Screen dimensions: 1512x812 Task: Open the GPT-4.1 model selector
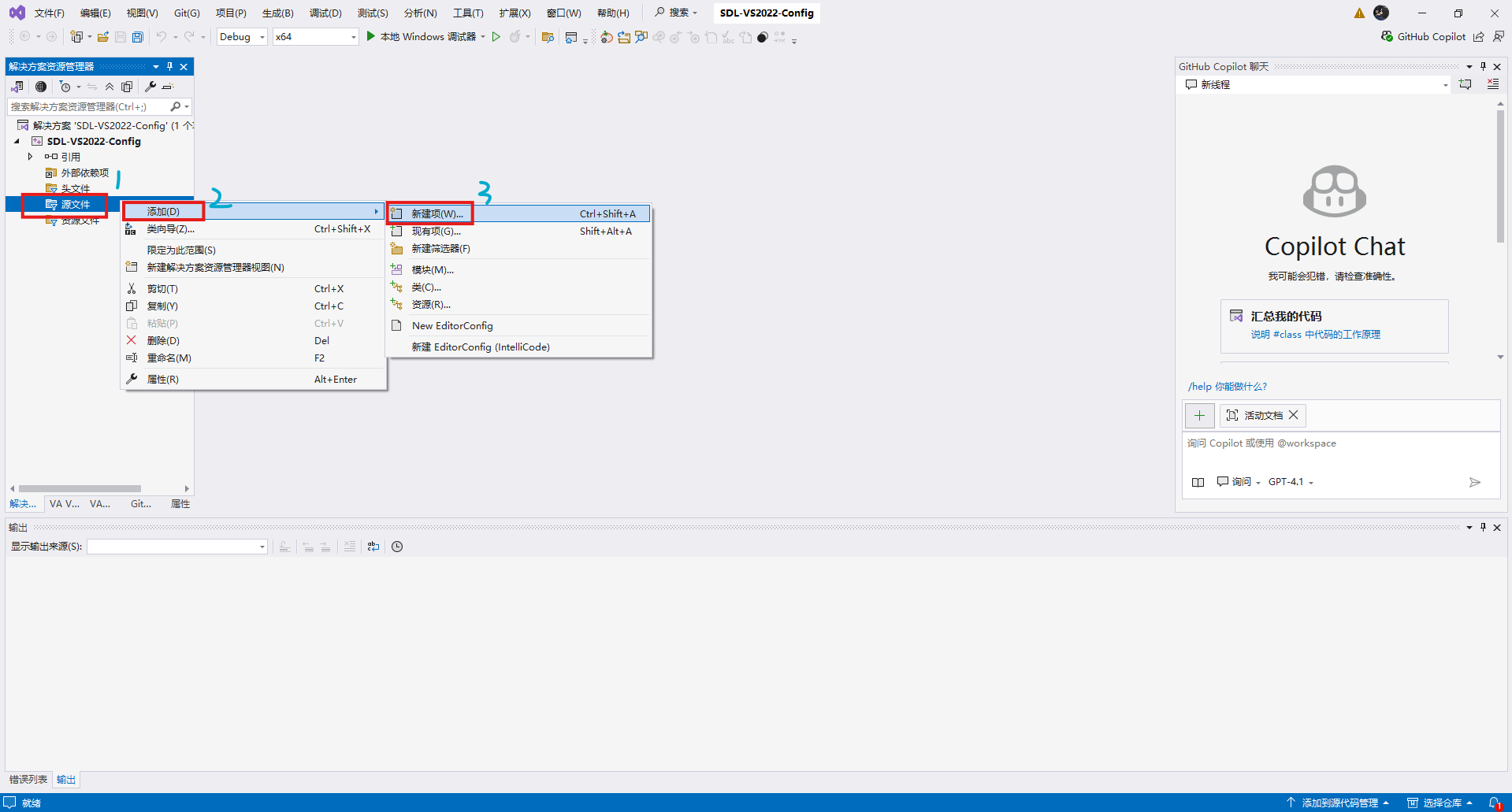[1289, 481]
